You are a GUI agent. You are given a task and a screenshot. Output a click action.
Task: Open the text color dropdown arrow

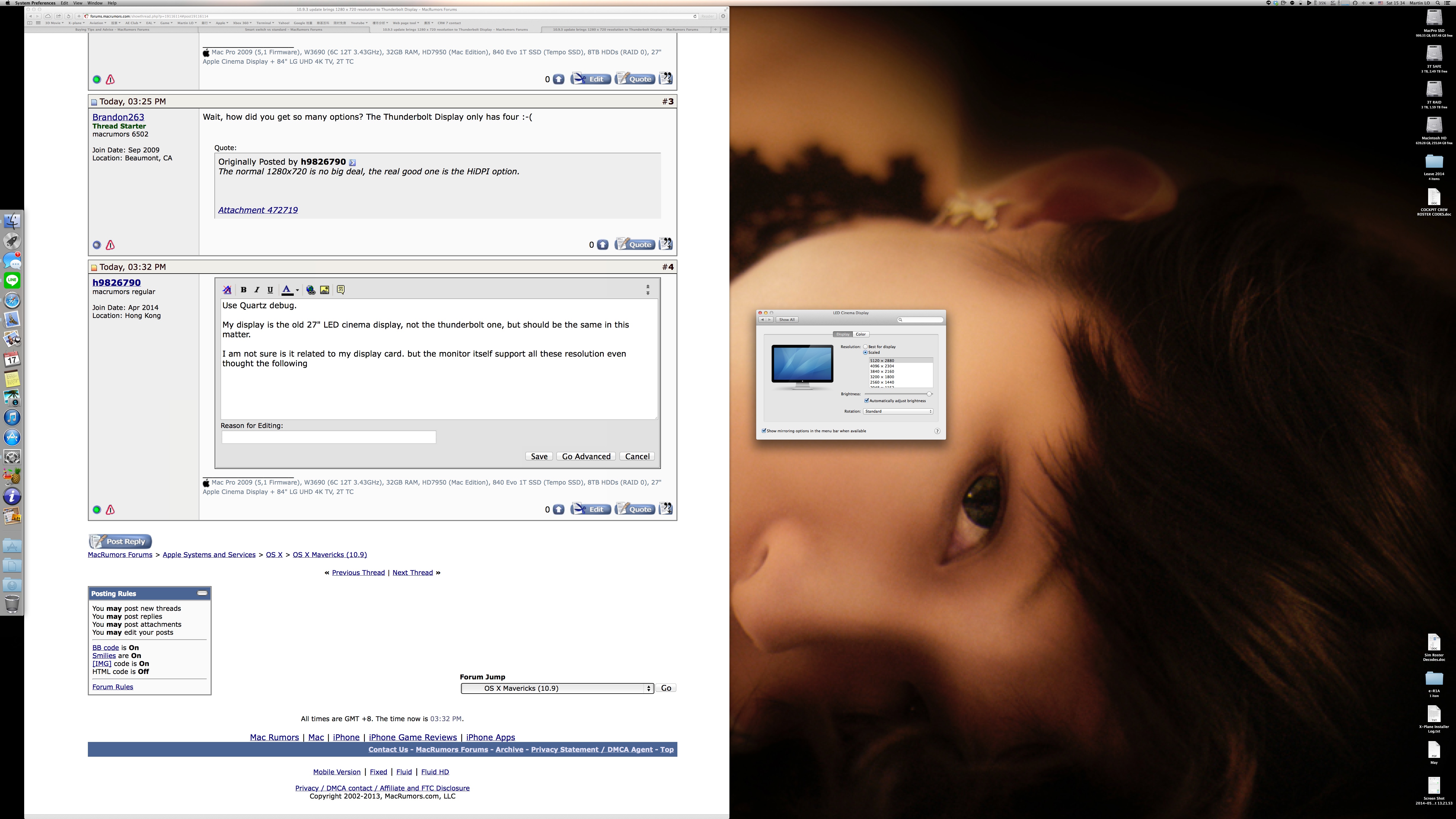pos(297,291)
